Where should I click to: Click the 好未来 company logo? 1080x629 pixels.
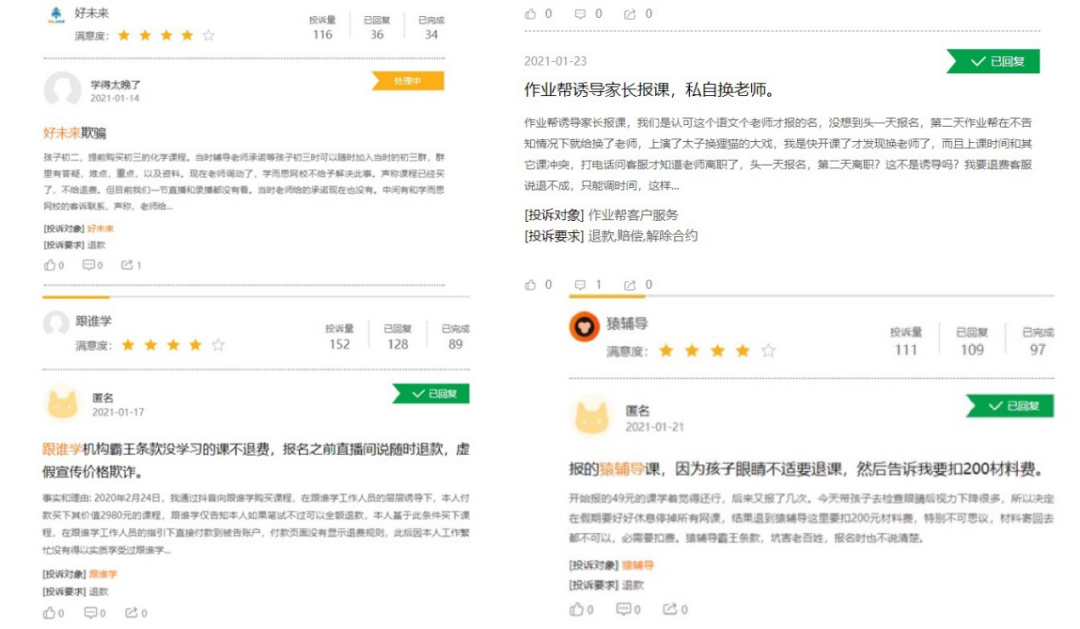(56, 14)
